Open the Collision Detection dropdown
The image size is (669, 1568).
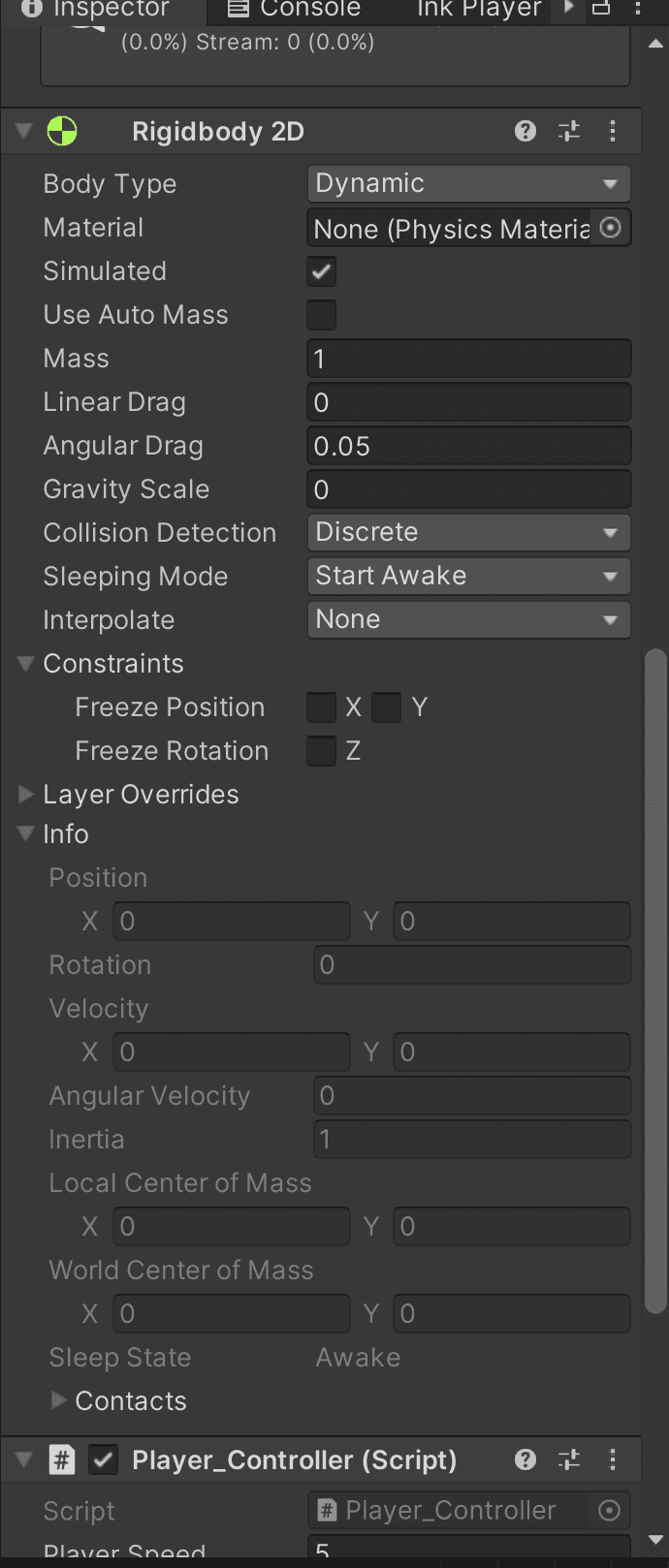click(469, 532)
